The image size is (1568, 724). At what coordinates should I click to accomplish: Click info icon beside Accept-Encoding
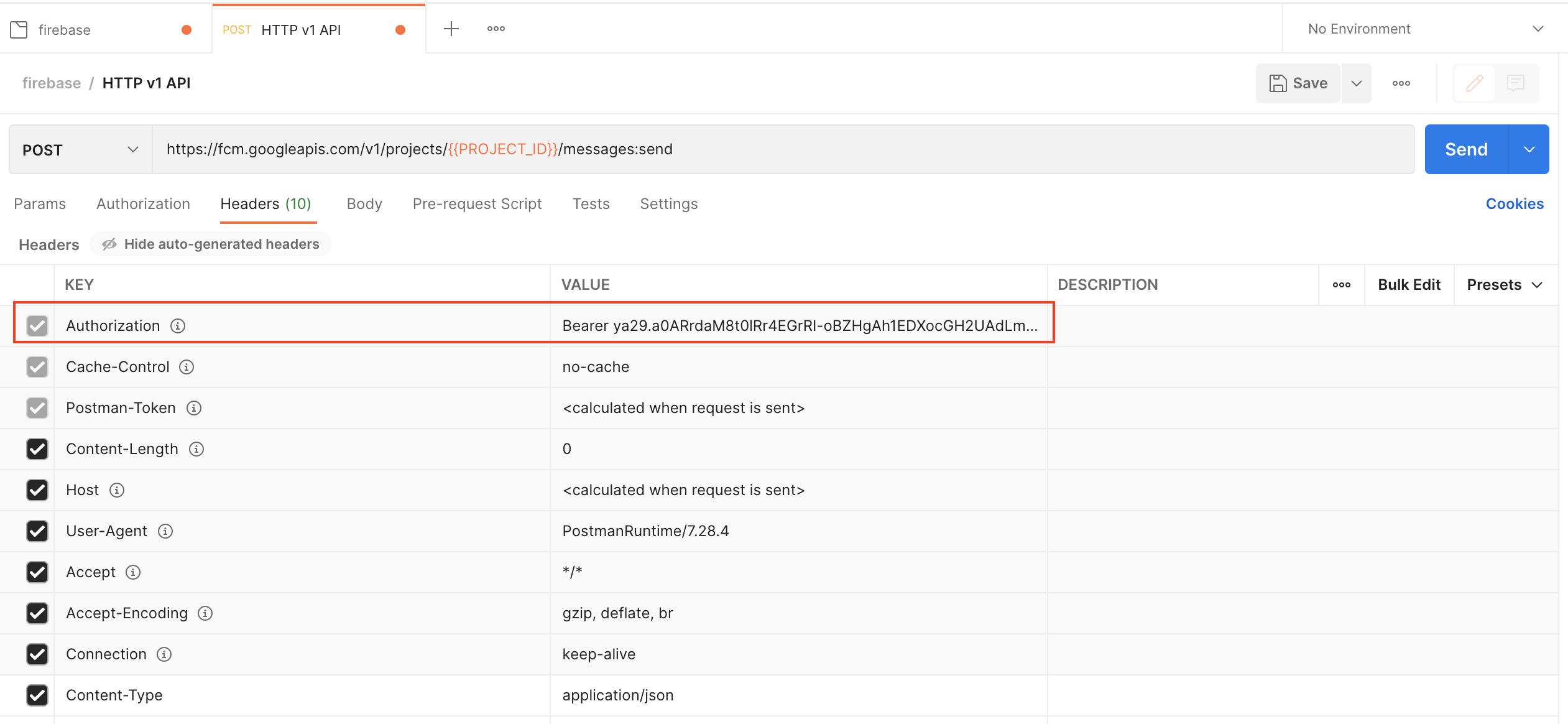205,613
